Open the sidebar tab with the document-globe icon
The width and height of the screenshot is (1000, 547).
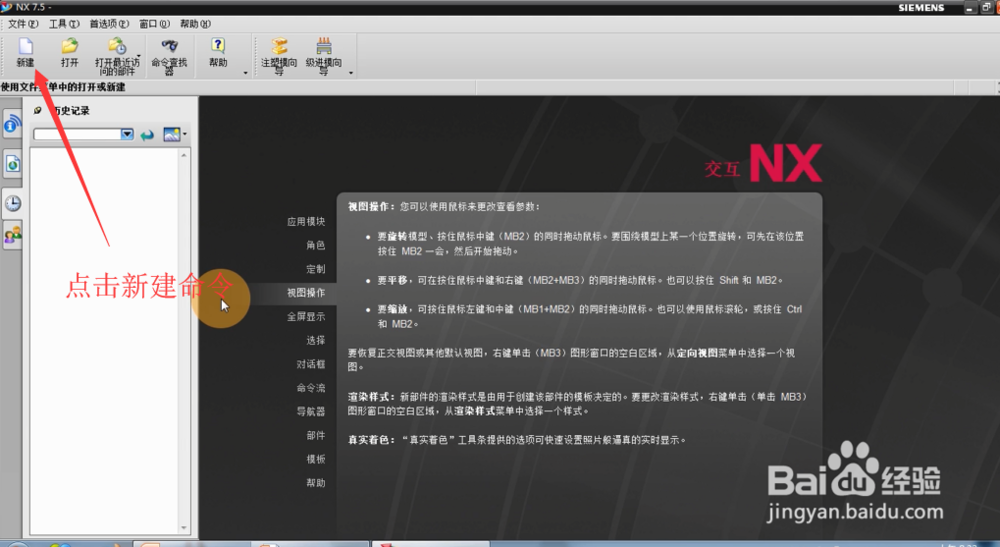[x=12, y=164]
